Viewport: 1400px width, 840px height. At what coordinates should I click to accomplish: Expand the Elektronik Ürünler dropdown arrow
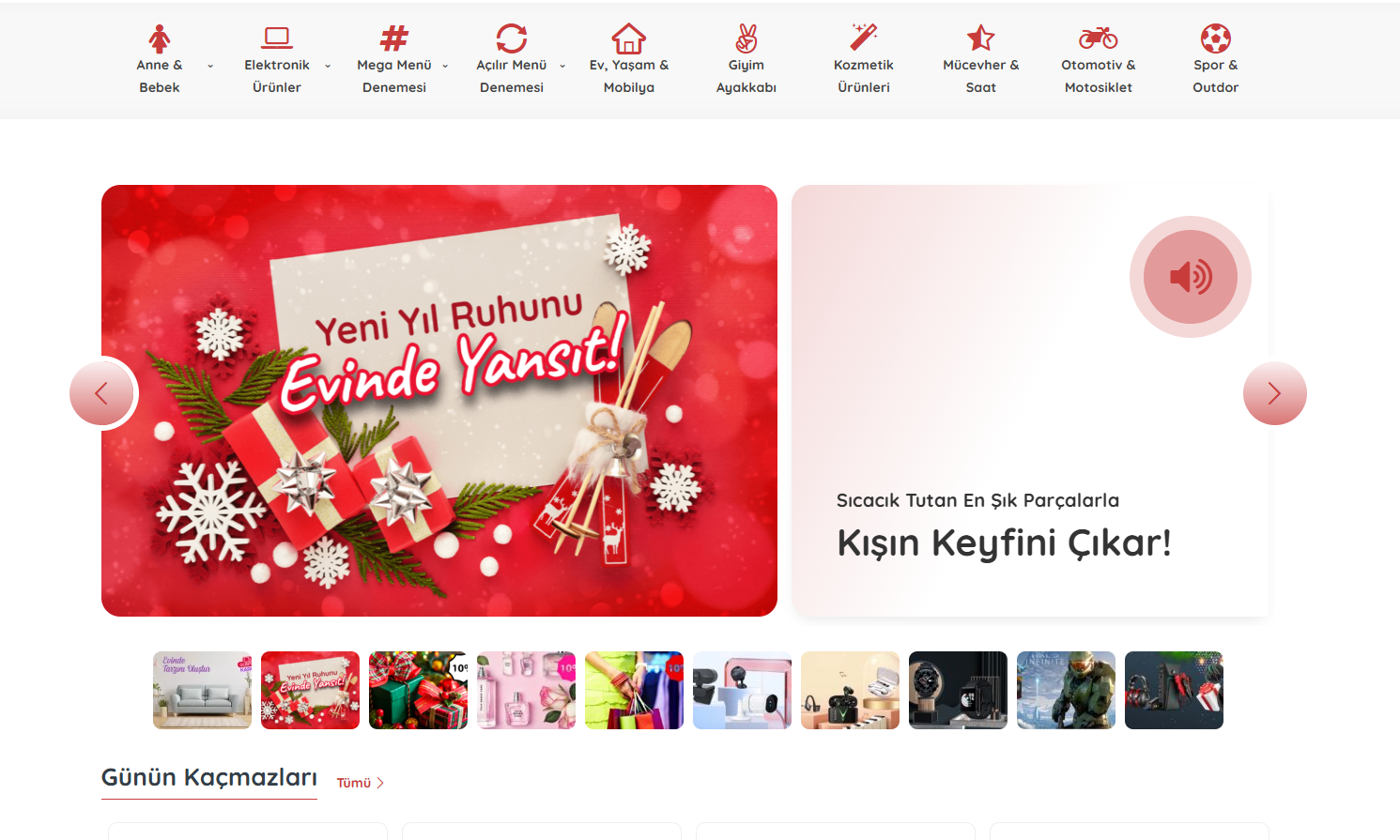point(328,66)
